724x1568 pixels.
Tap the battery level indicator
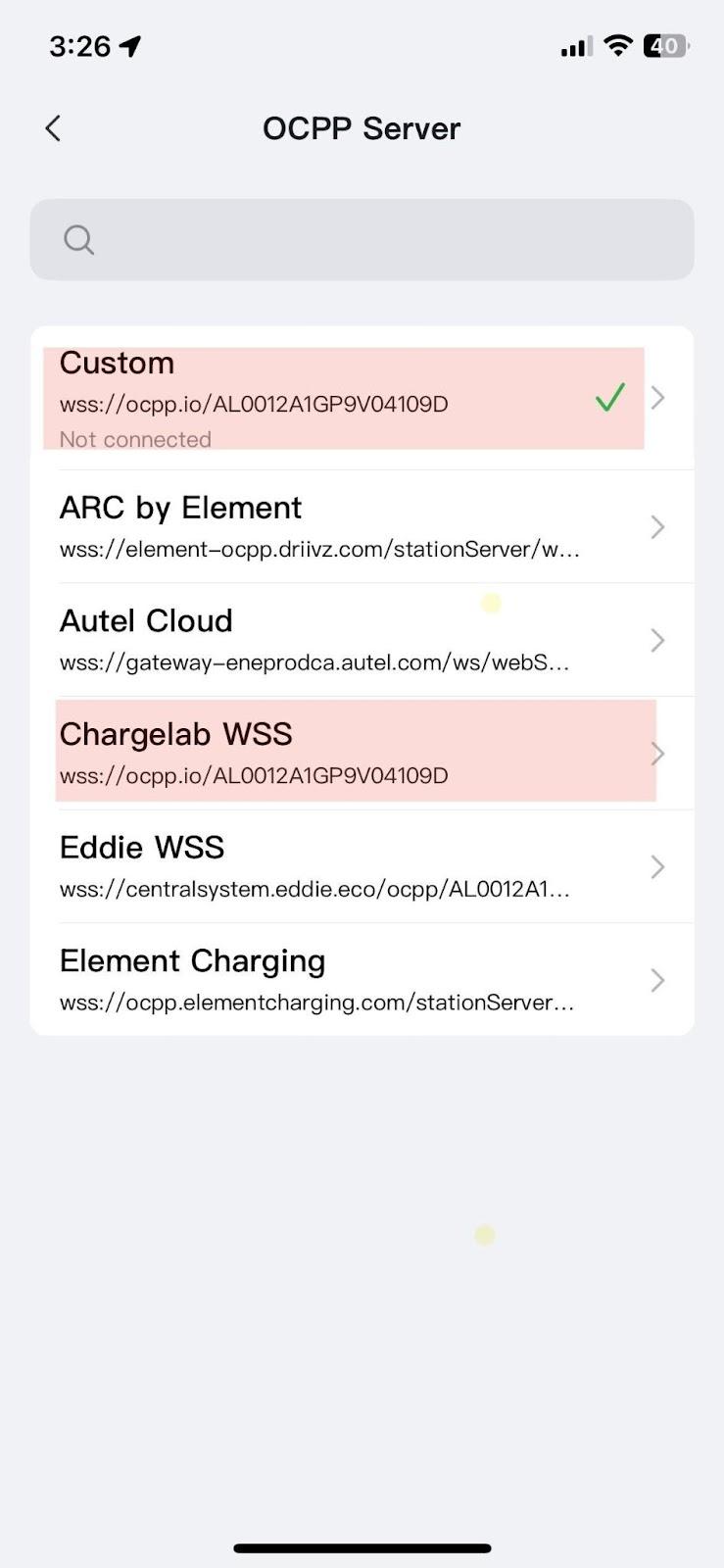[x=665, y=45]
